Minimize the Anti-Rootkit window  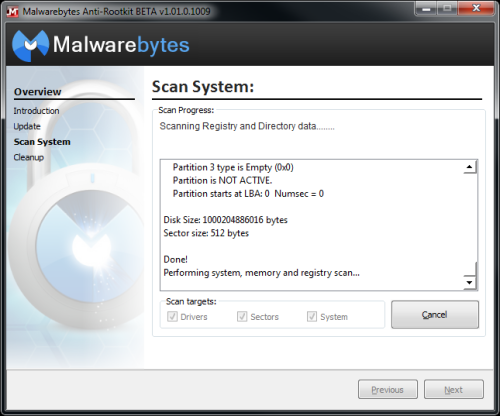coord(426,9)
